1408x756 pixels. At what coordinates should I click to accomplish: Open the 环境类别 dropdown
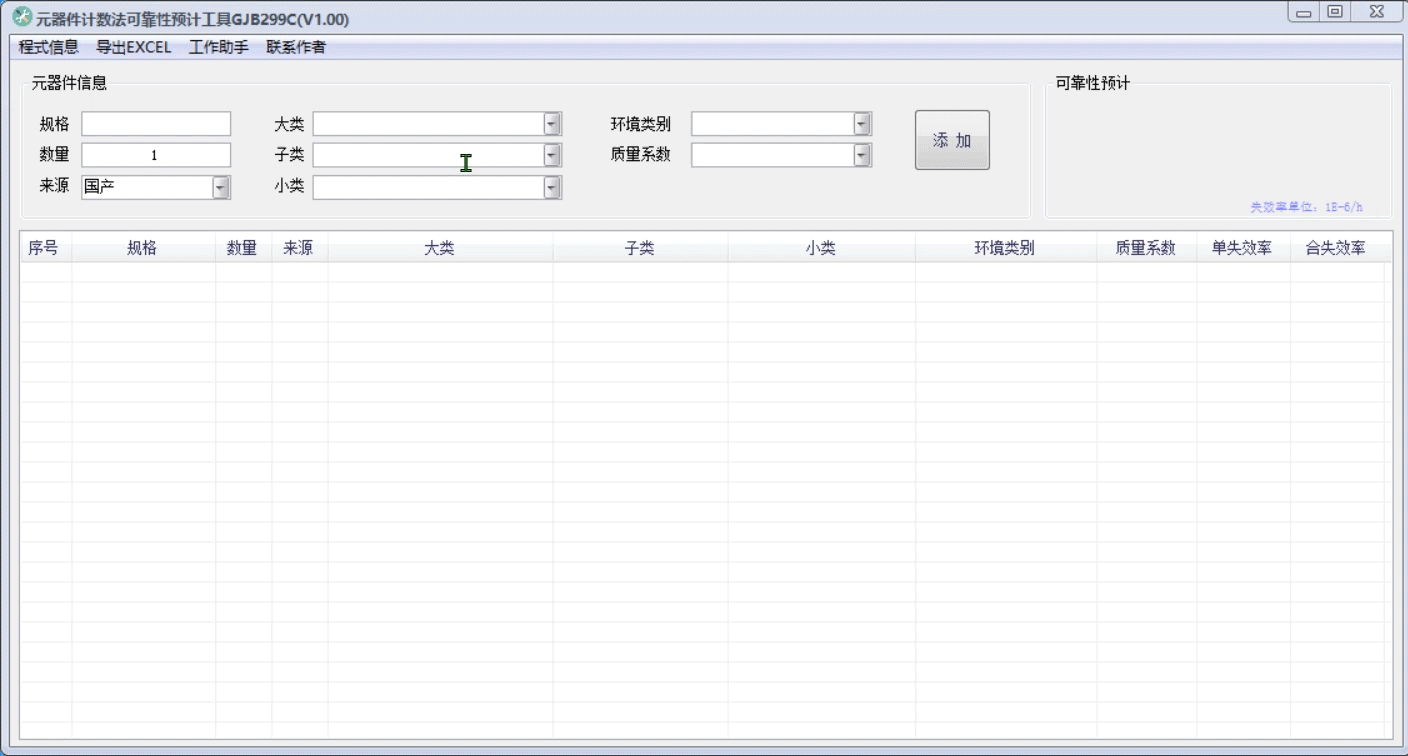pyautogui.click(x=862, y=124)
